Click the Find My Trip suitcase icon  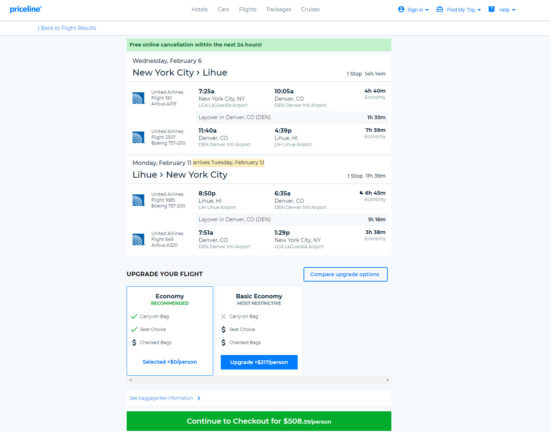[x=440, y=9]
